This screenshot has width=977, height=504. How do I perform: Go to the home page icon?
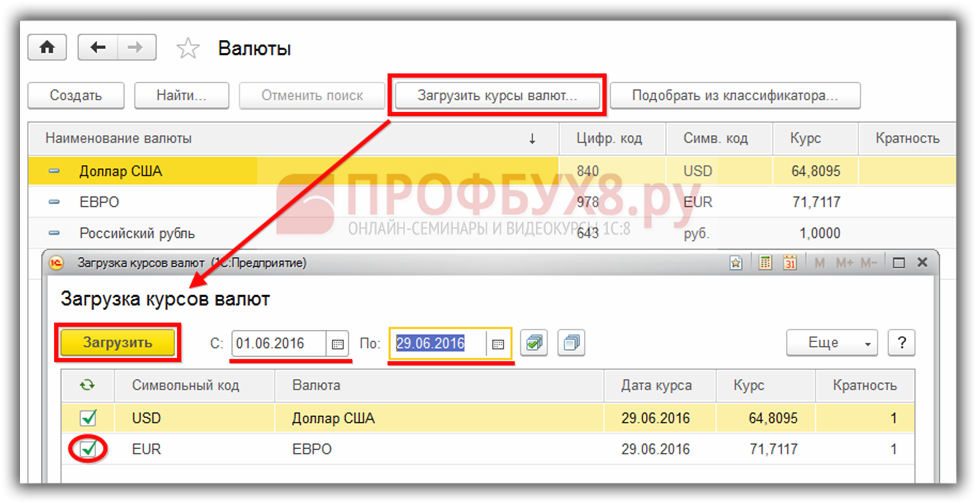(x=47, y=47)
